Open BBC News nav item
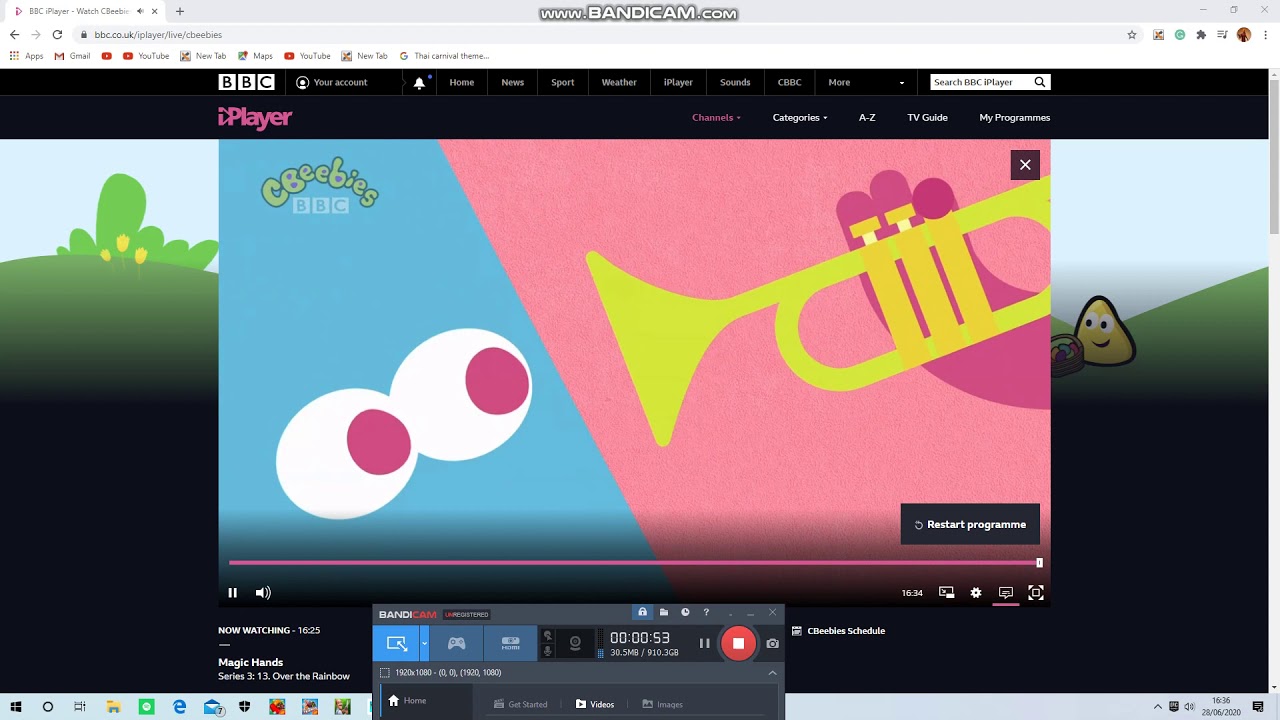Screen dimensions: 1280x720 (513, 82)
